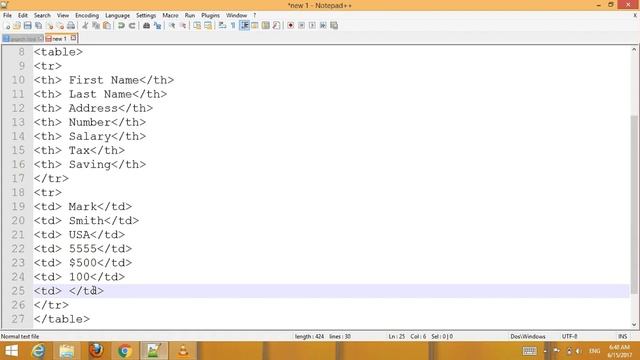640x360 pixels.
Task: Toggle synchronized horizontal scrolling
Action: [x=208, y=25]
